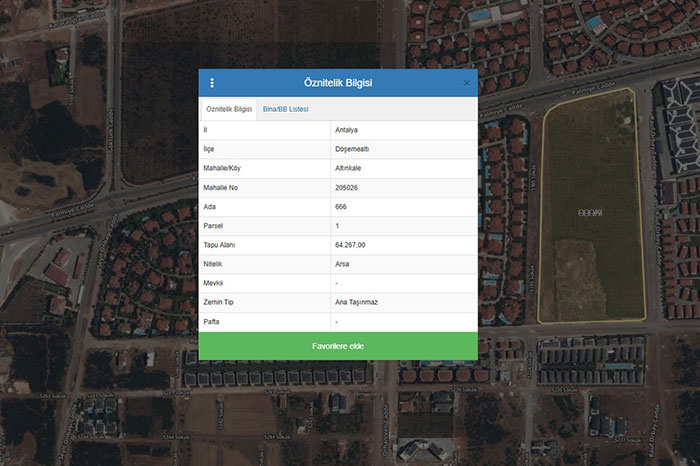
Task: Select the Ada value 666
Action: click(x=342, y=206)
